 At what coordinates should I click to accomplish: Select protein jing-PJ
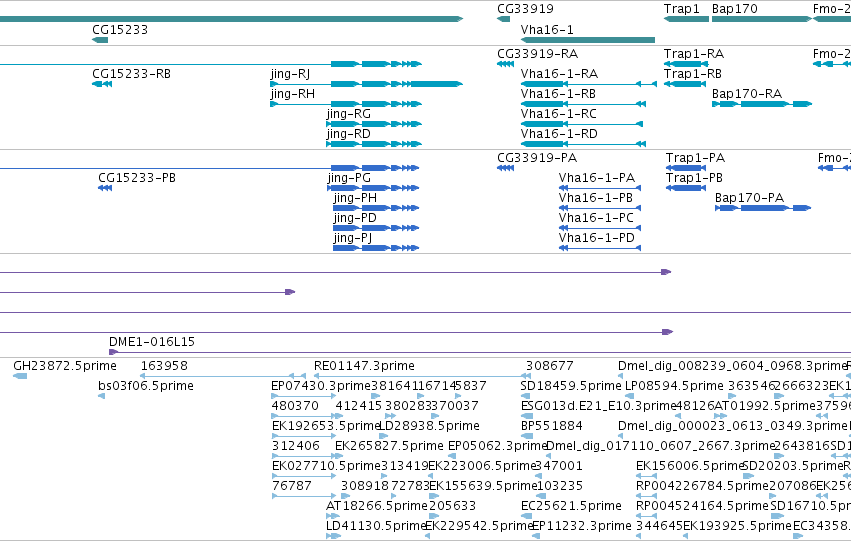click(x=353, y=238)
